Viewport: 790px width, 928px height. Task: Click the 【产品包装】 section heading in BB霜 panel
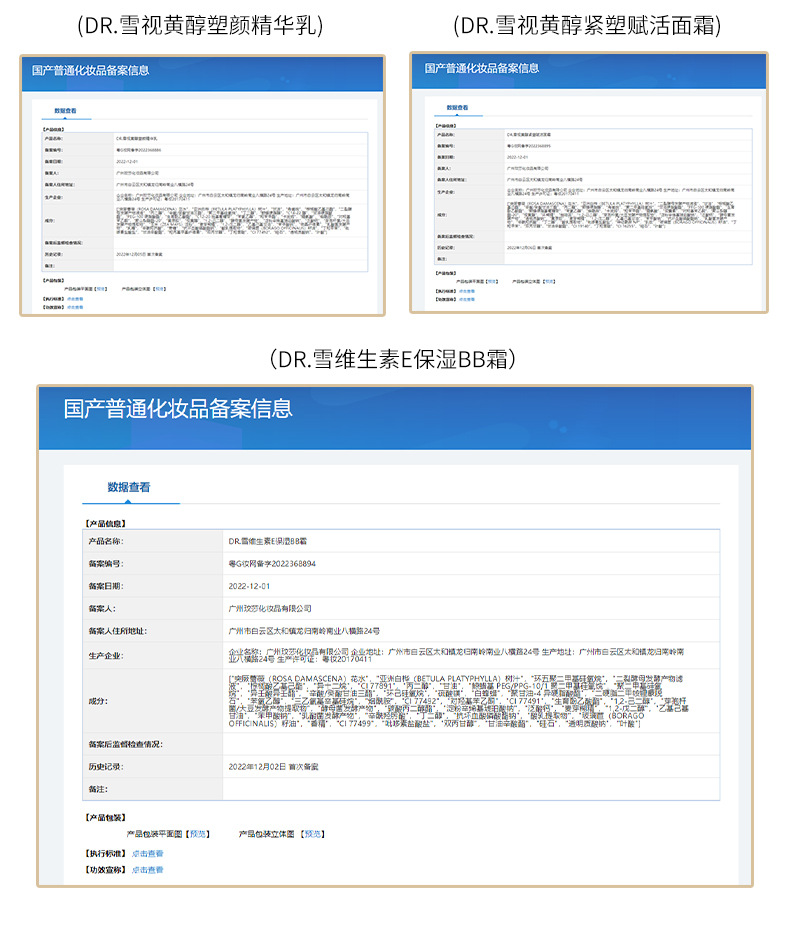click(x=106, y=817)
